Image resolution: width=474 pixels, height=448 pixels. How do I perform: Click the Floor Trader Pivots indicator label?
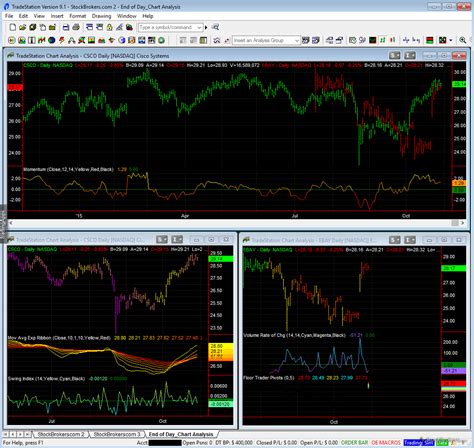pyautogui.click(x=269, y=378)
